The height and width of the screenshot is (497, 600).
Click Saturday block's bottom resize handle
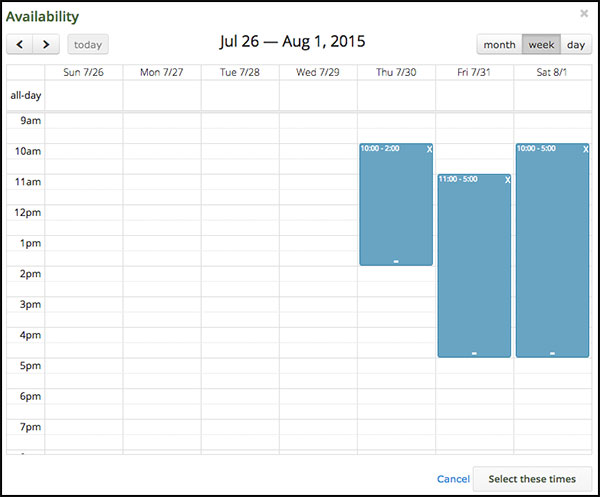552,354
